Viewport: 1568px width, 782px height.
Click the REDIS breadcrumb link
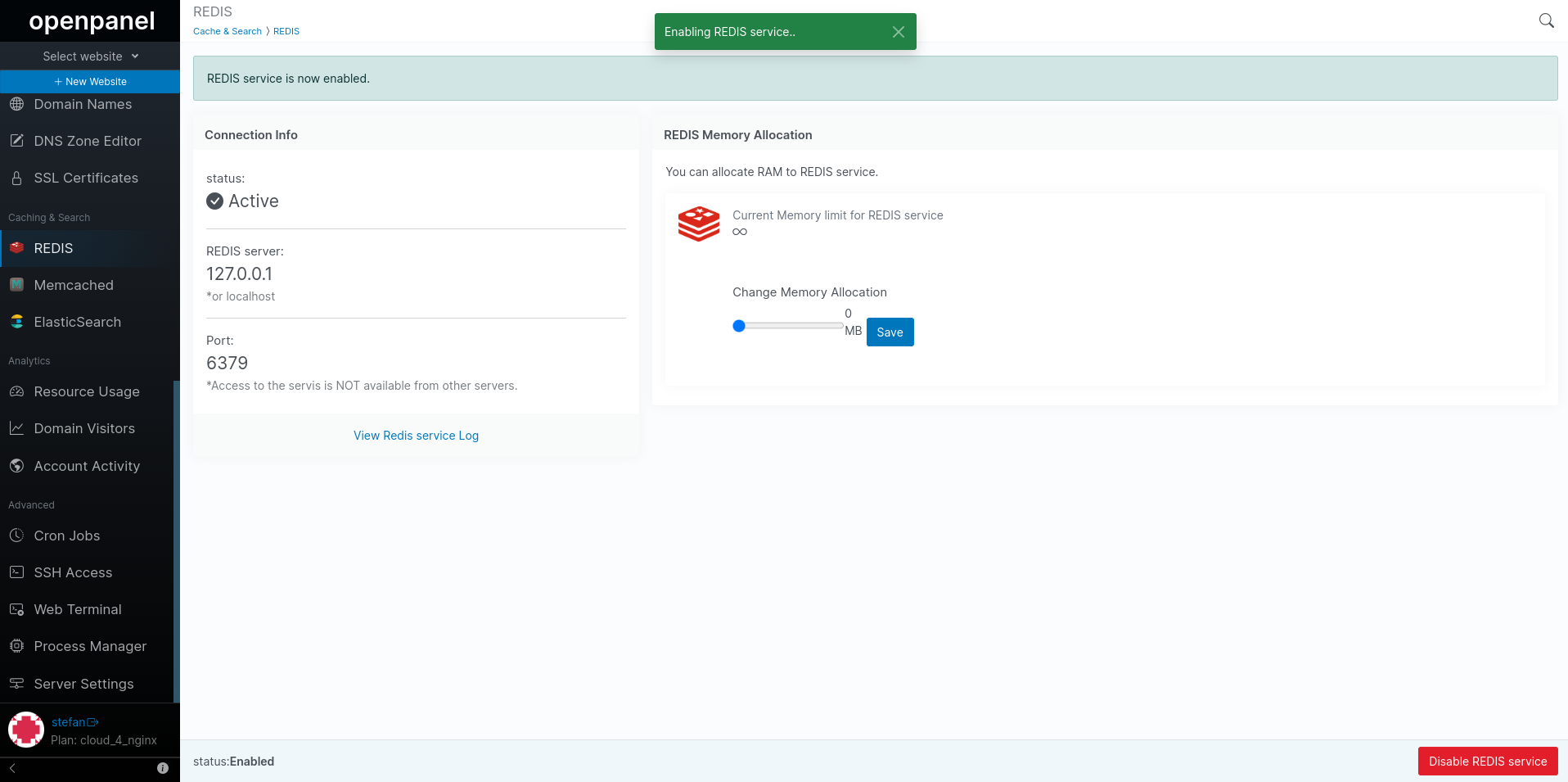[286, 31]
